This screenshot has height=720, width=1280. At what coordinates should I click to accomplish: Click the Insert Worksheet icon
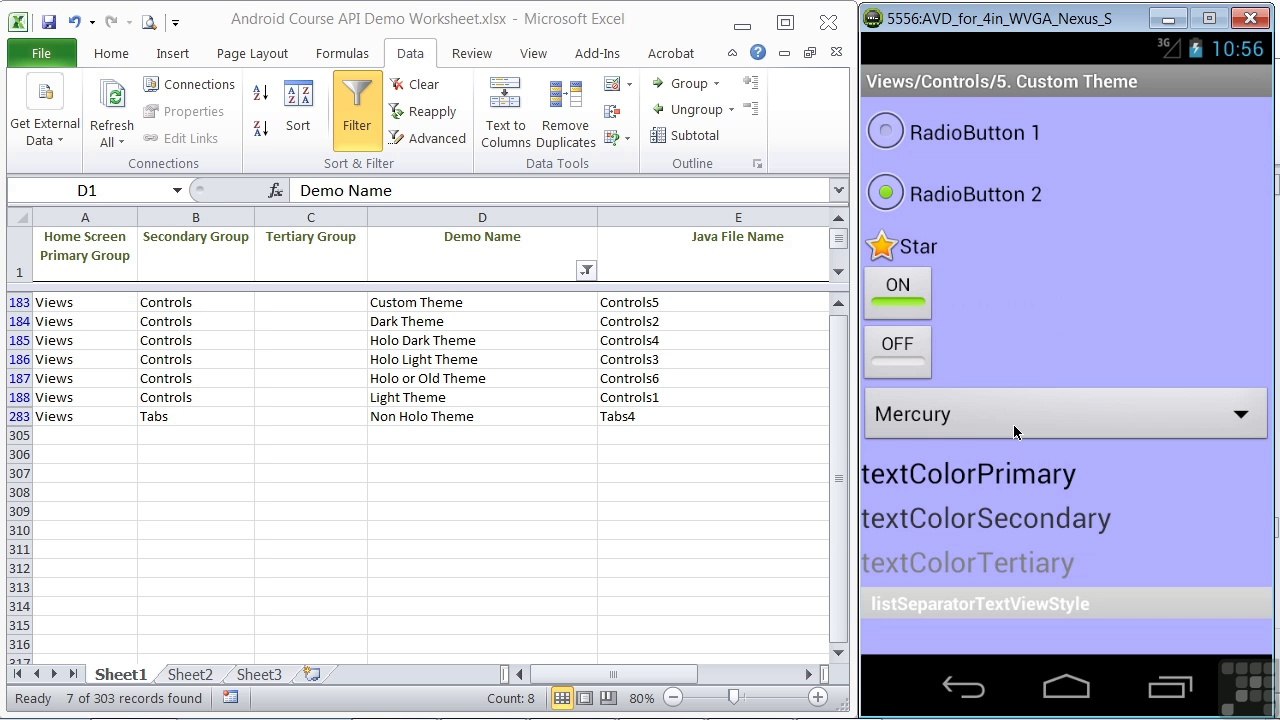[312, 675]
